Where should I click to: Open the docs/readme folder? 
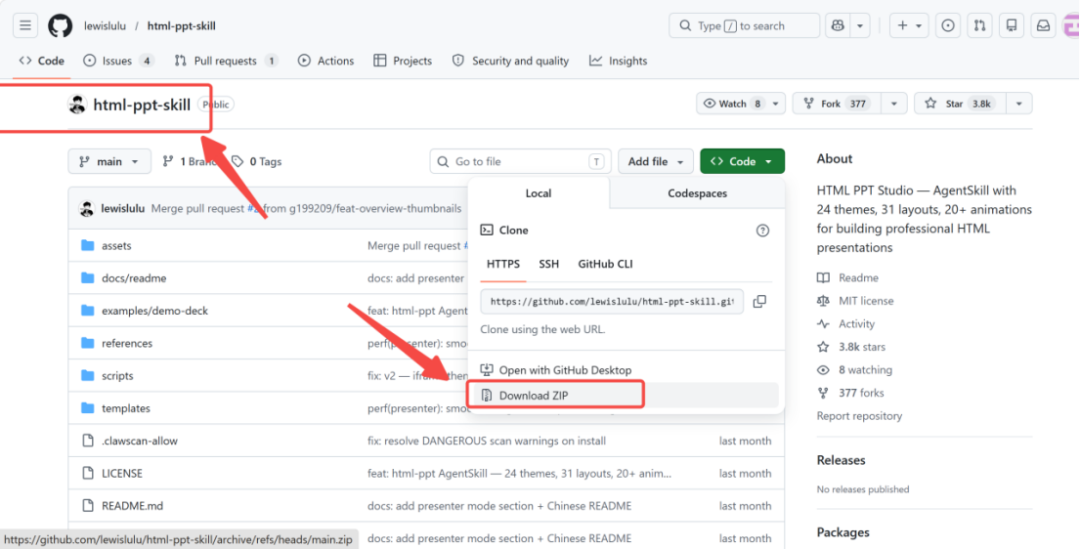coord(134,278)
